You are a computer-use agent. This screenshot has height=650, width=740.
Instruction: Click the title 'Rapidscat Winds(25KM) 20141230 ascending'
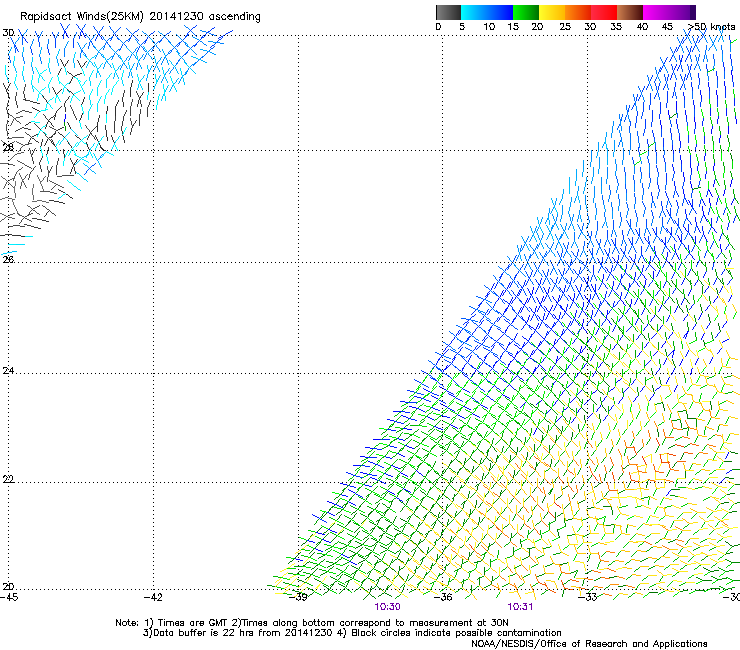(140, 17)
